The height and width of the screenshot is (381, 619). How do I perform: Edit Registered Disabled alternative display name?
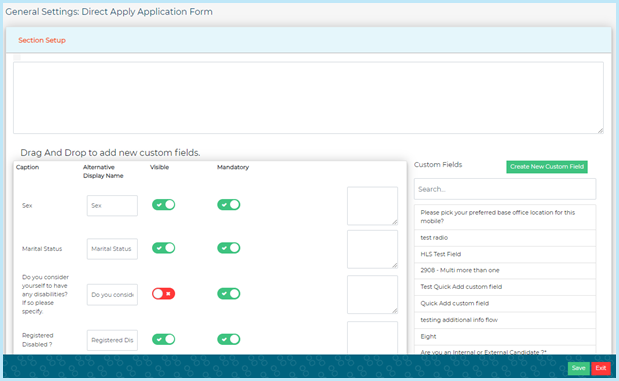pos(112,340)
